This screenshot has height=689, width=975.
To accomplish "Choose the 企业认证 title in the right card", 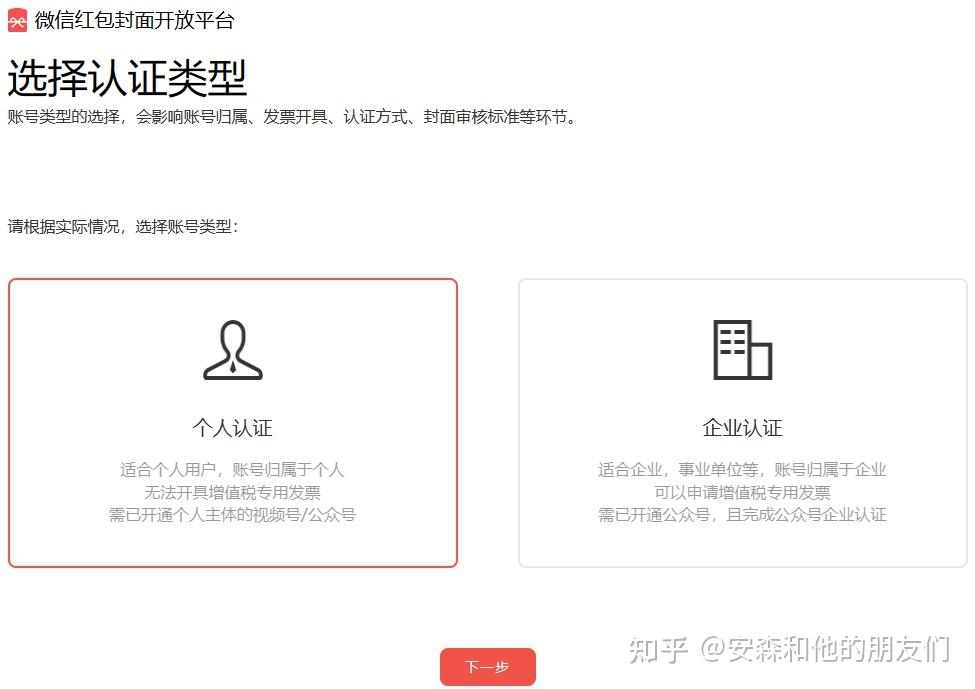I will click(742, 428).
